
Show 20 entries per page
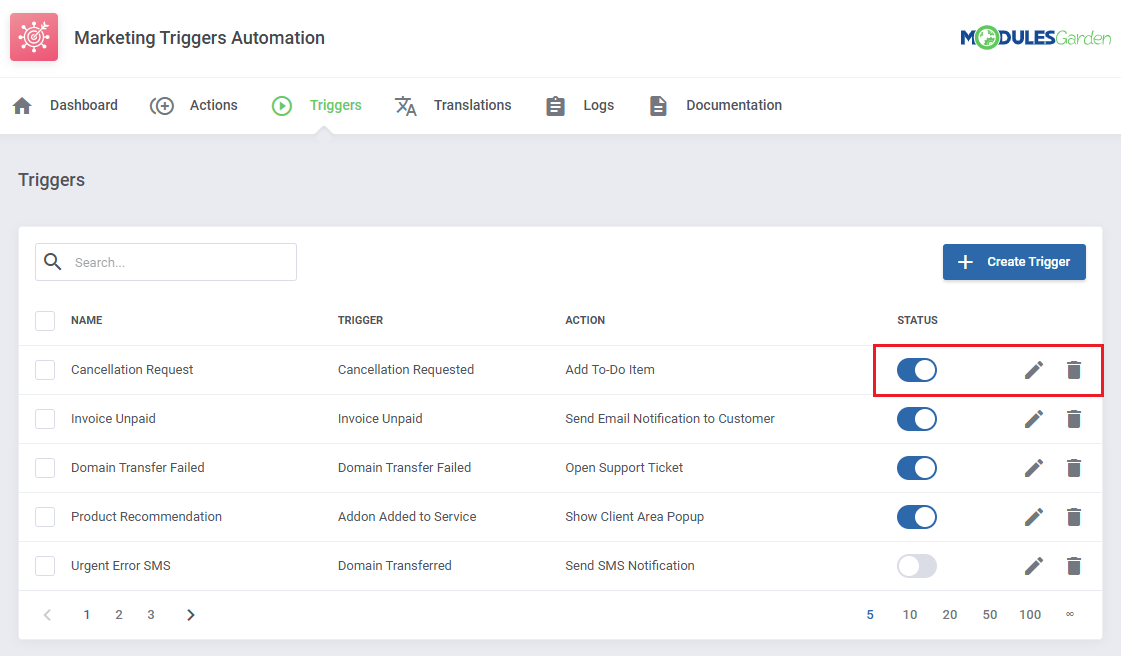point(949,615)
